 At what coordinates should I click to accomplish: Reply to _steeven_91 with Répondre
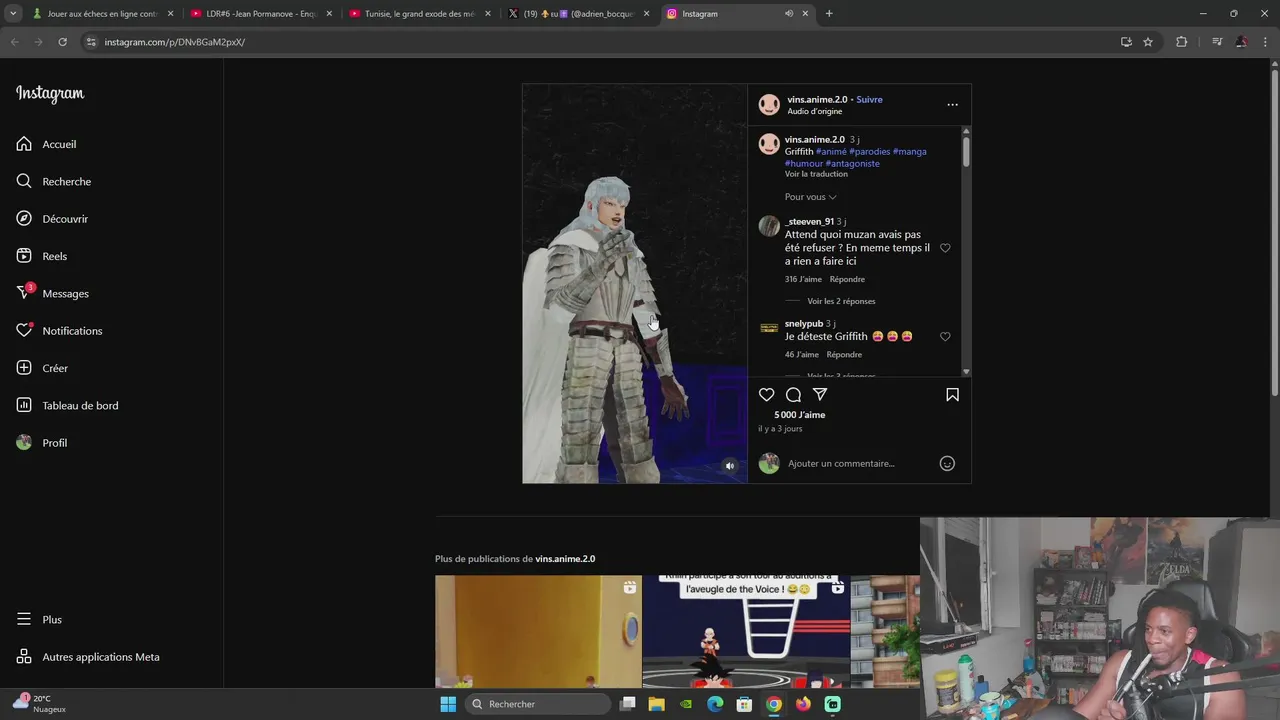pos(847,280)
